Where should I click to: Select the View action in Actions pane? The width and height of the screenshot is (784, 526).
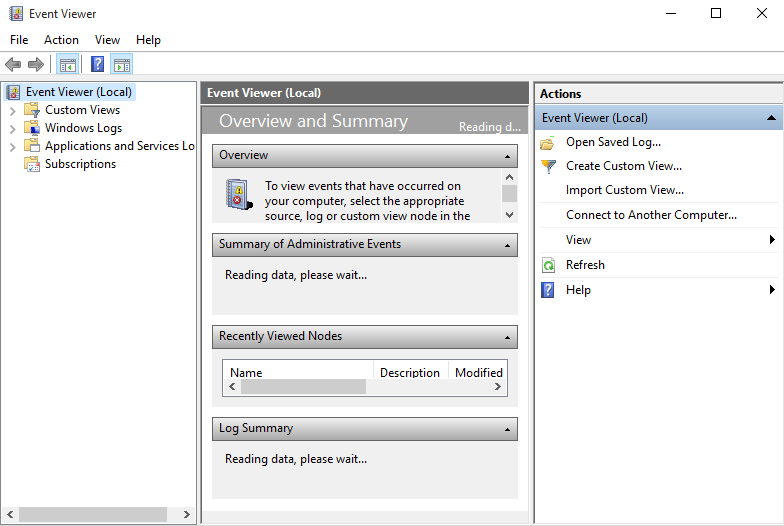[x=578, y=240]
